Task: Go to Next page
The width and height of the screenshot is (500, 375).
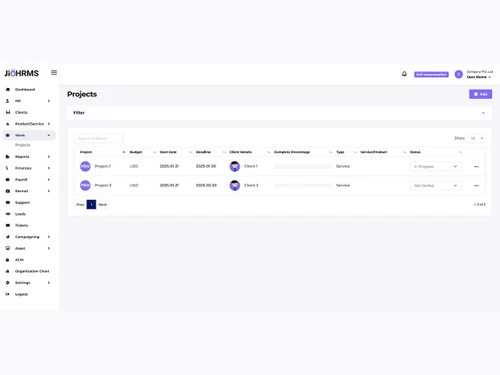Action: (103, 204)
